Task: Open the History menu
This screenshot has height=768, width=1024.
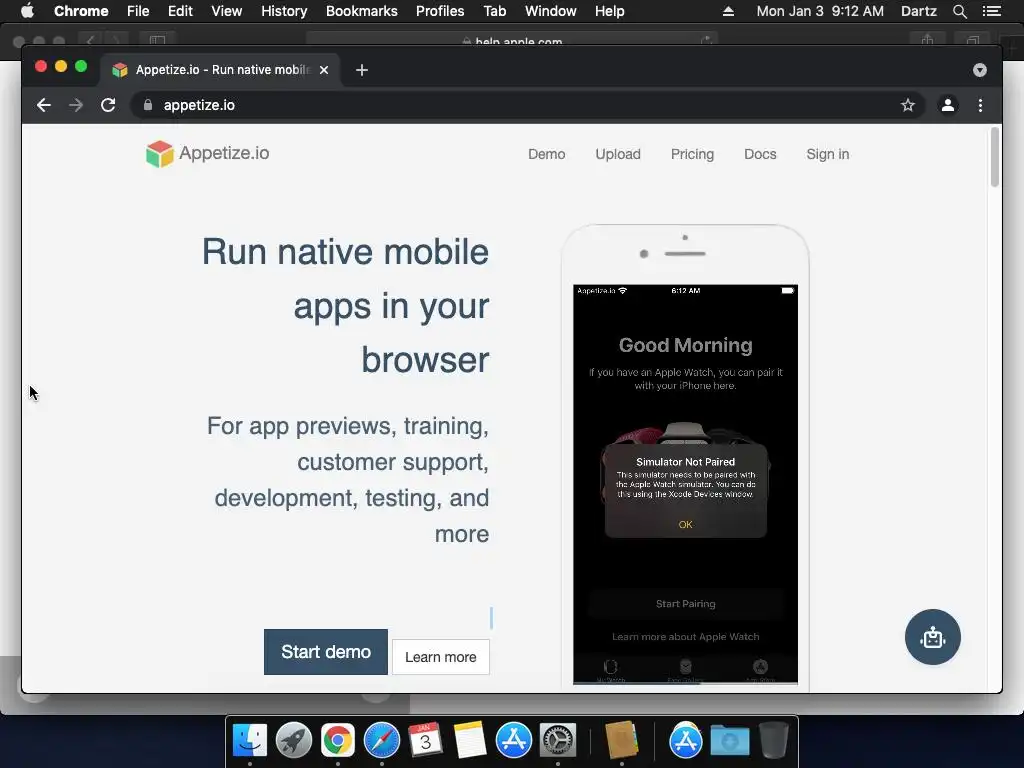Action: coord(284,11)
